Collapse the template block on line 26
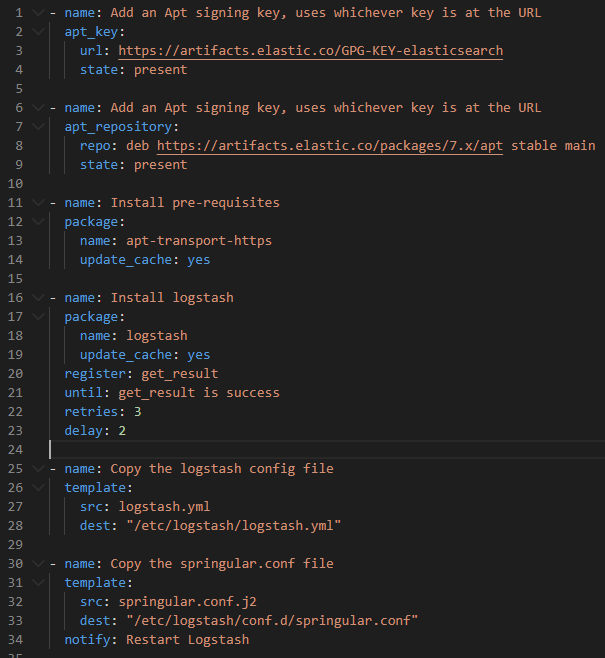 38,488
